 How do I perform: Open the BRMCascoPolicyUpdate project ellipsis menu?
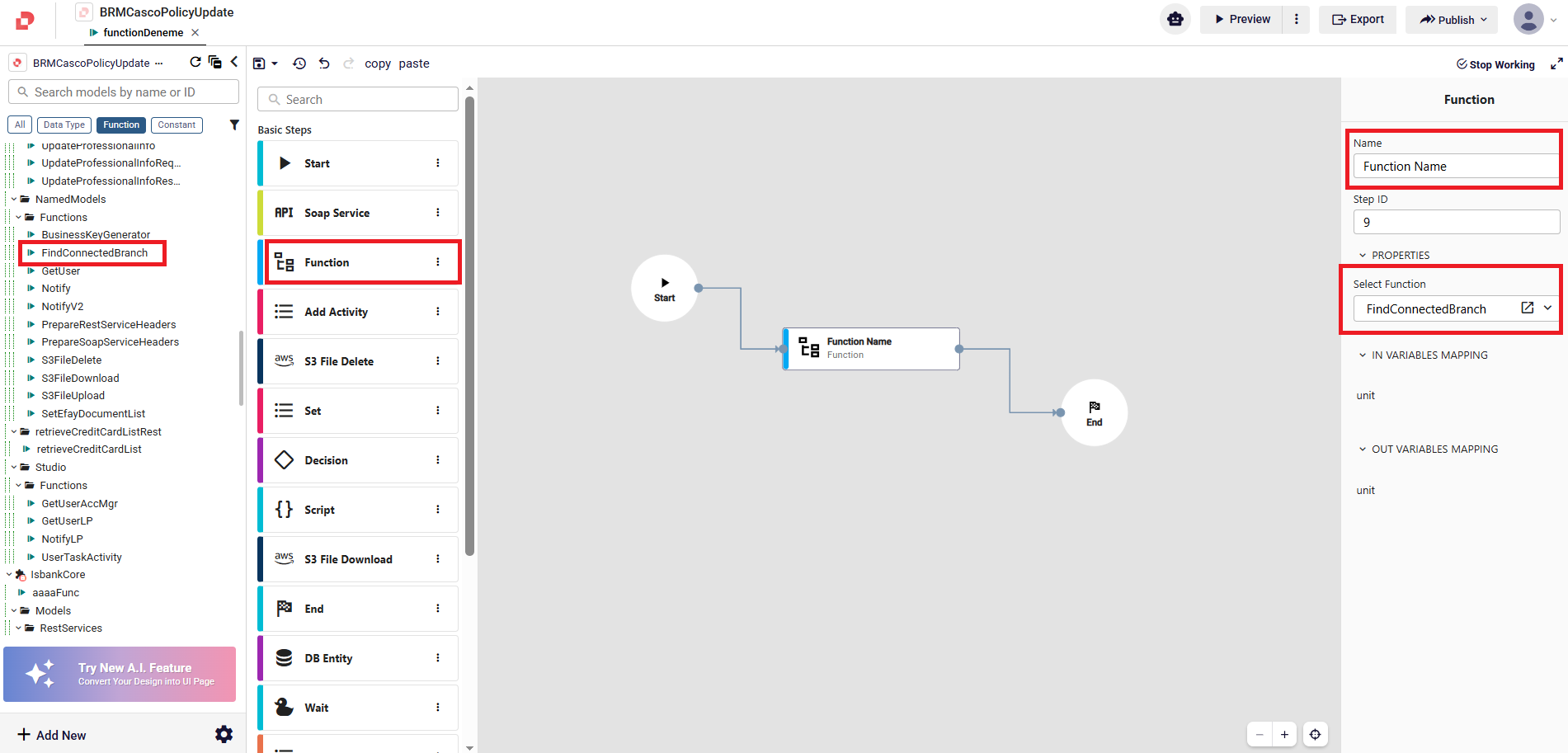(x=159, y=63)
